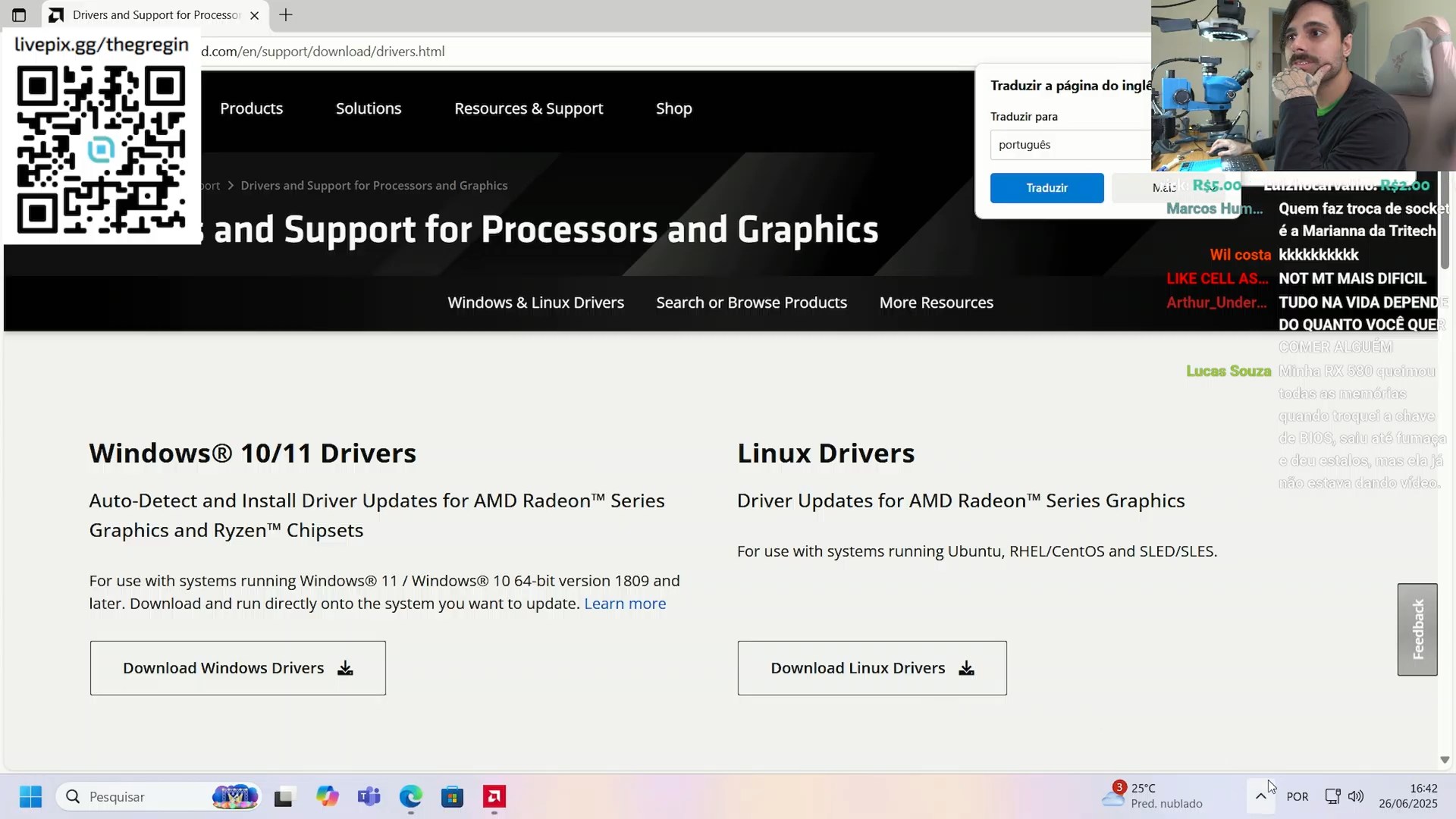
Task: Open the Task View icon on taskbar
Action: pyautogui.click(x=284, y=797)
